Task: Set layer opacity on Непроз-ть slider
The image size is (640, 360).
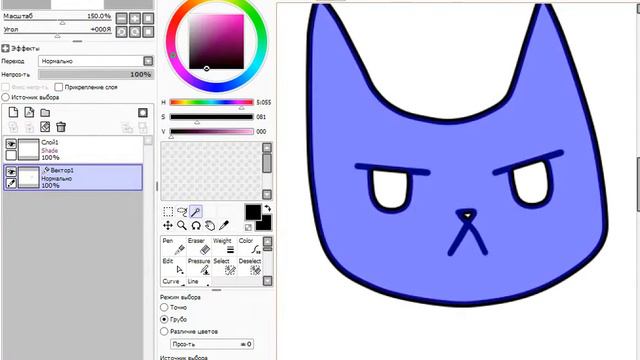Action: 96,74
